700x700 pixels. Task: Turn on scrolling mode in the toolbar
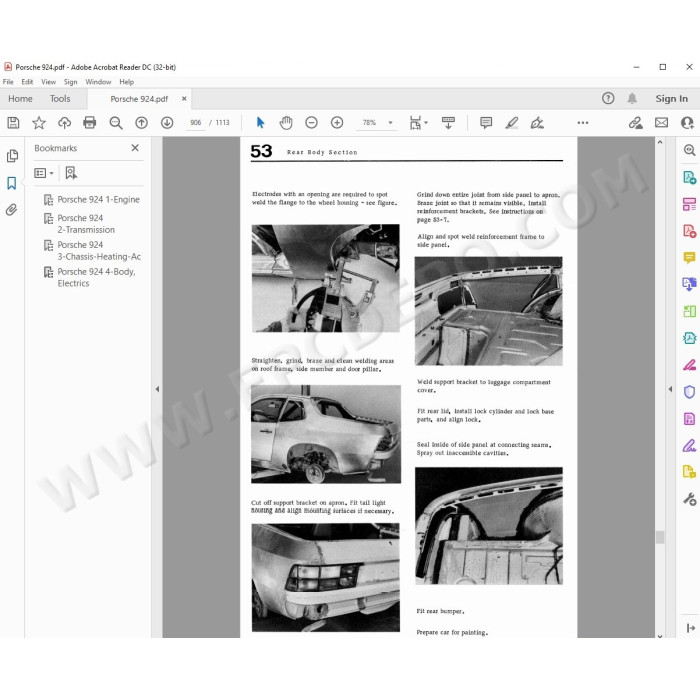(448, 123)
